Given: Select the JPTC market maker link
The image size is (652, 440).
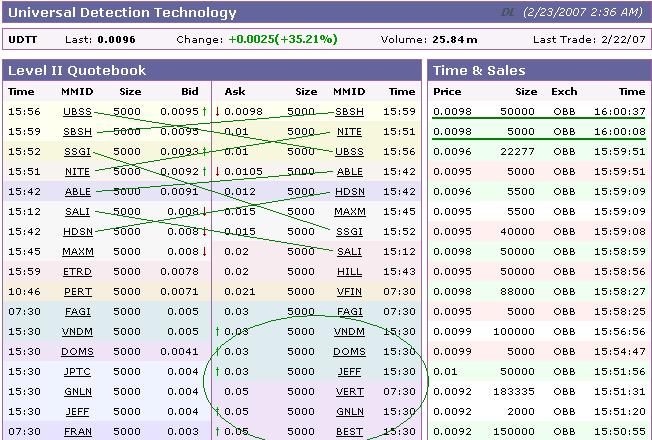Looking at the screenshot, I should click(77, 372).
